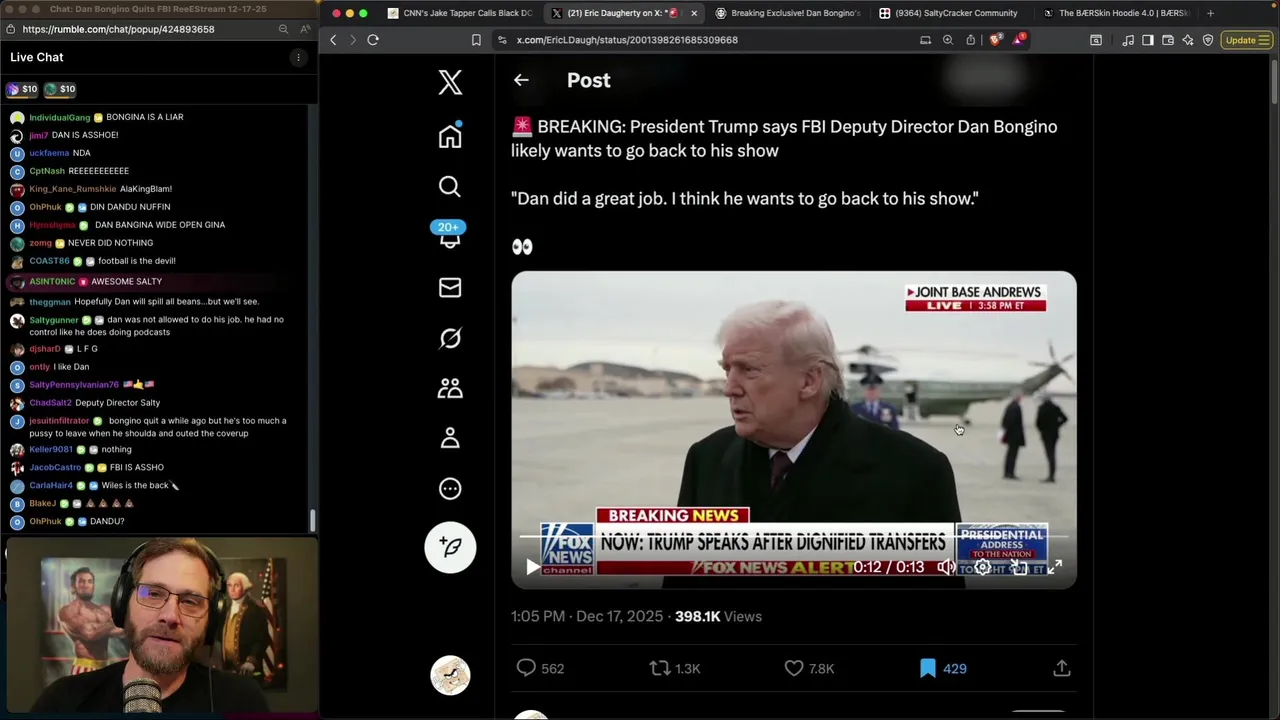Open the Explore search icon in X sidebar
The height and width of the screenshot is (720, 1280).
(450, 187)
